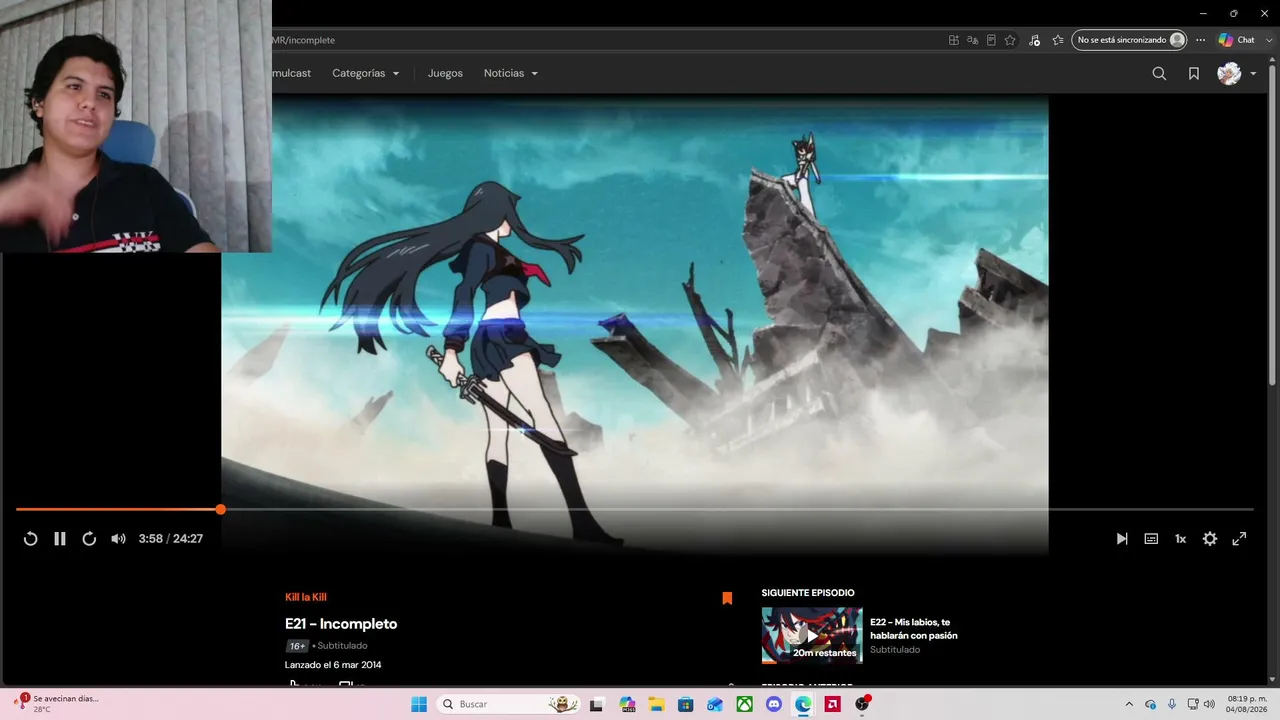Open Microsoft 365 Copilot from the taskbar

[x=627, y=704]
